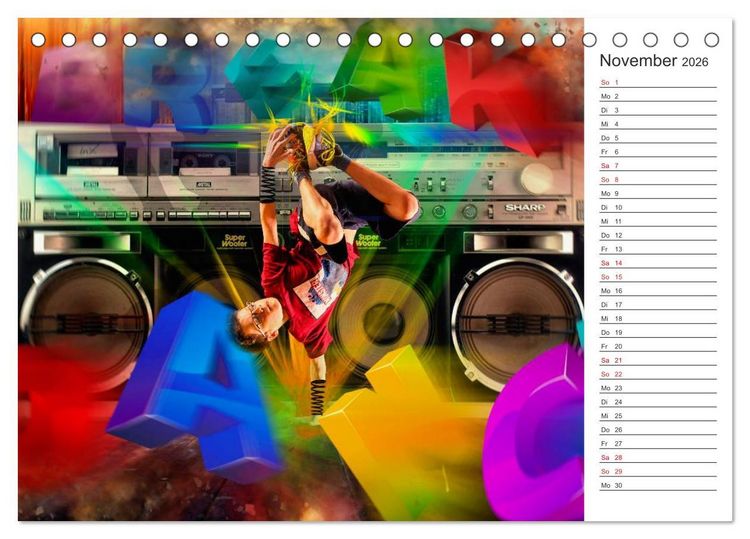Select the row 'So 8'
The image size is (750, 539).
pos(658,179)
